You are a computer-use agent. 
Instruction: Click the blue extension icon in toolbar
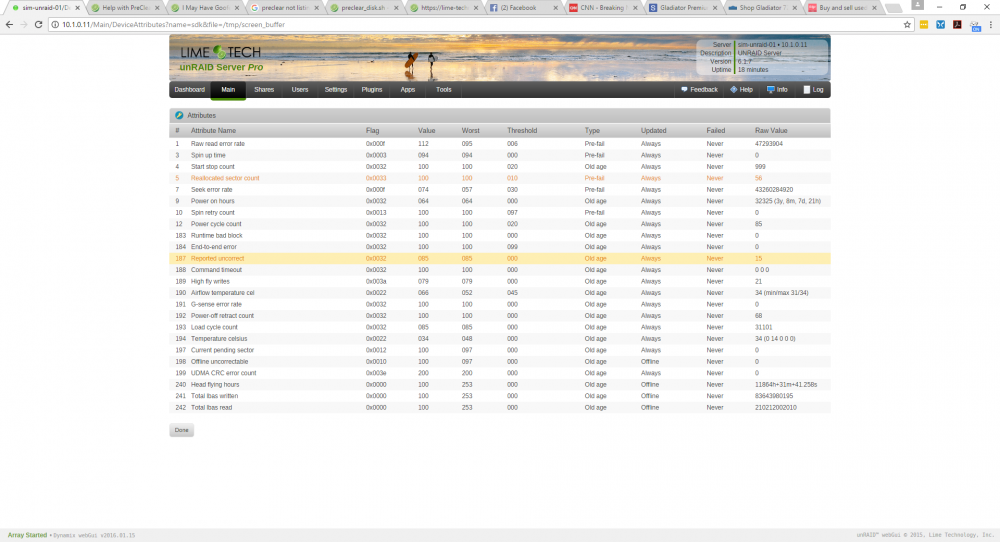click(x=941, y=24)
